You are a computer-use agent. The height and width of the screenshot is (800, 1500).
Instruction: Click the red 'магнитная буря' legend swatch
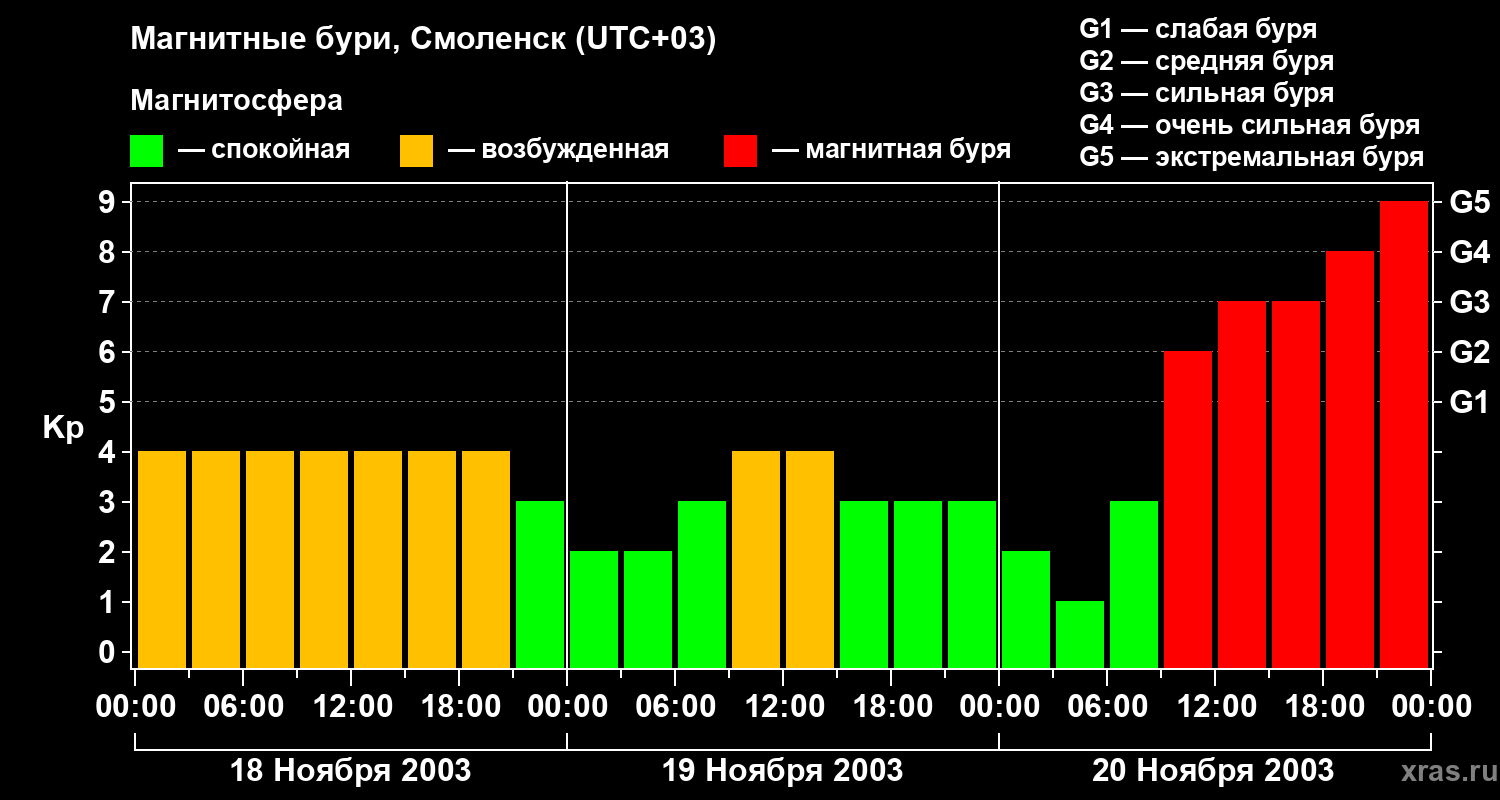[740, 151]
